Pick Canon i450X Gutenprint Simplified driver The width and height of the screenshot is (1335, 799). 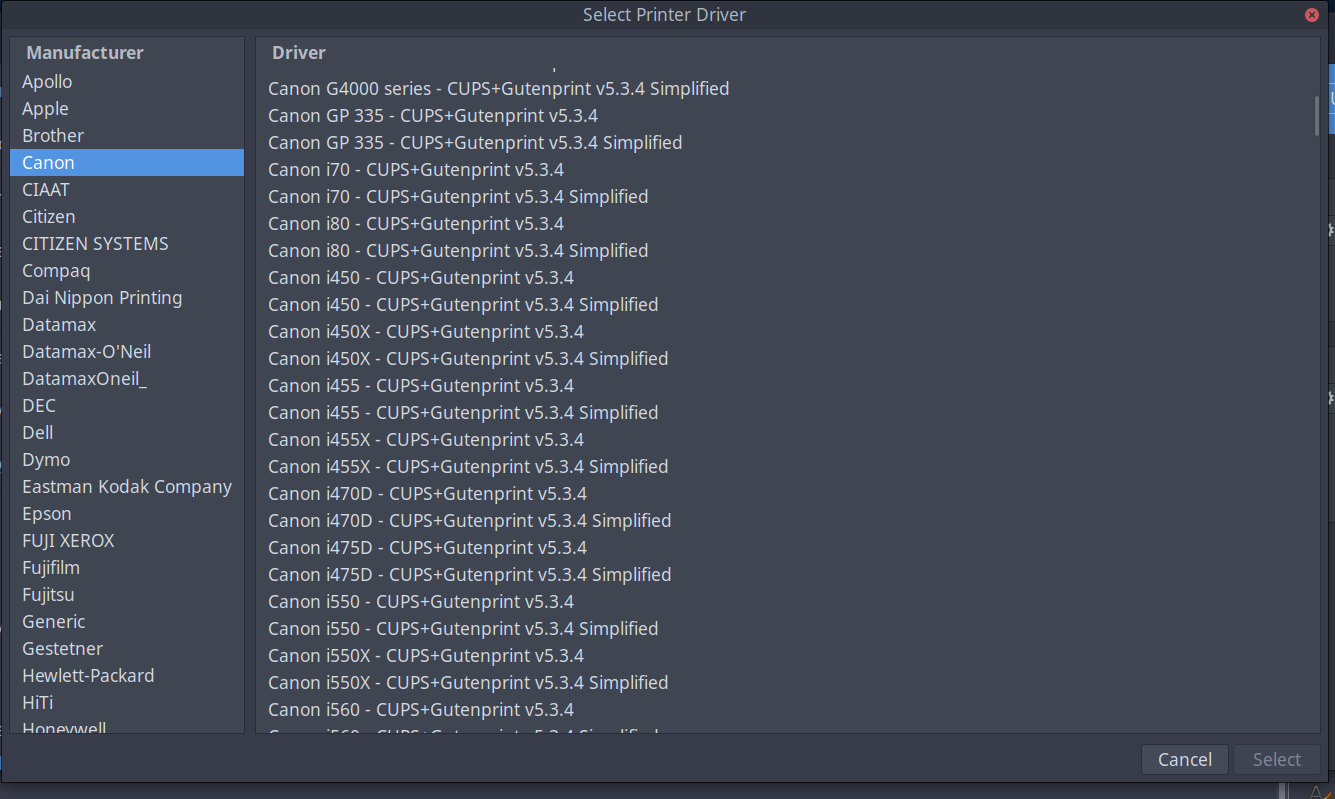click(468, 359)
